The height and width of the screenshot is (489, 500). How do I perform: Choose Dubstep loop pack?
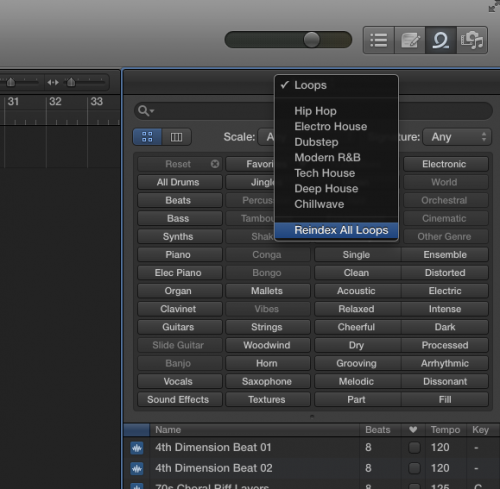coord(336,142)
